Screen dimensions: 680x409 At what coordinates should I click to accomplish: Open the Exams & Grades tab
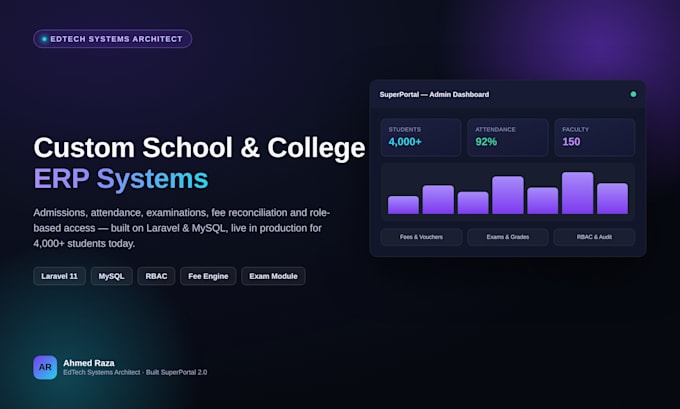pyautogui.click(x=508, y=237)
